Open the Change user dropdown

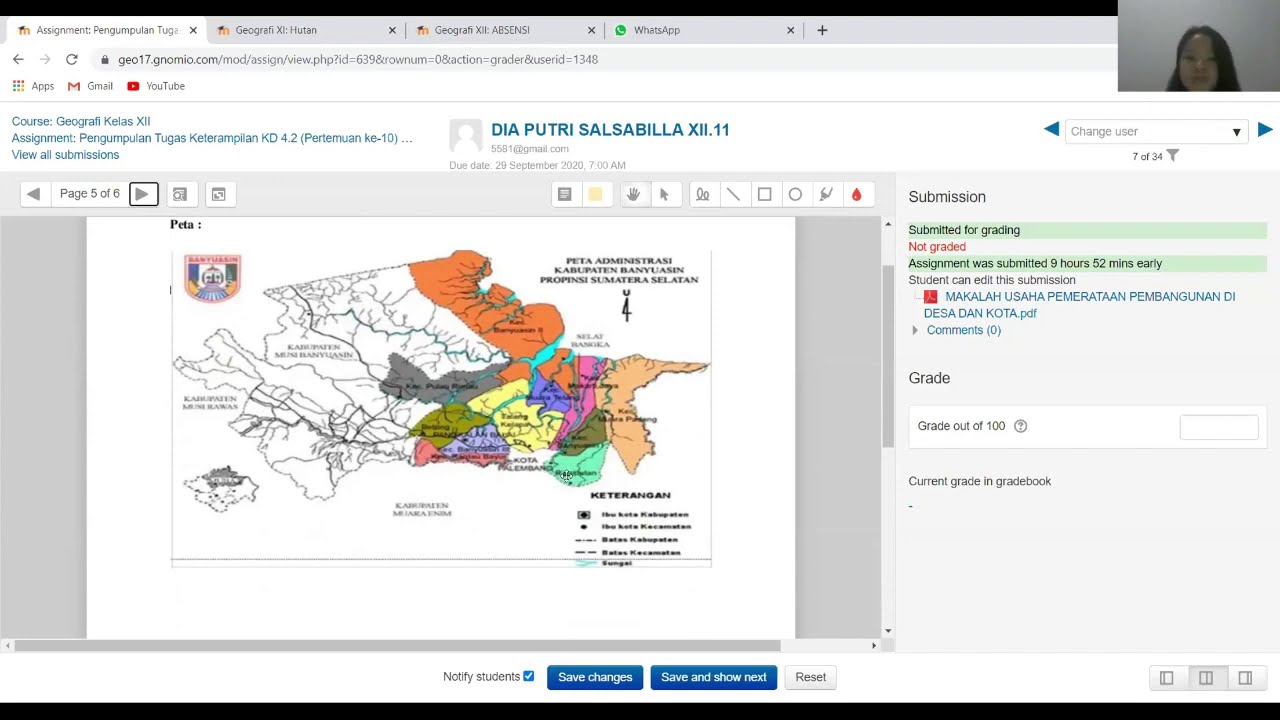1156,131
